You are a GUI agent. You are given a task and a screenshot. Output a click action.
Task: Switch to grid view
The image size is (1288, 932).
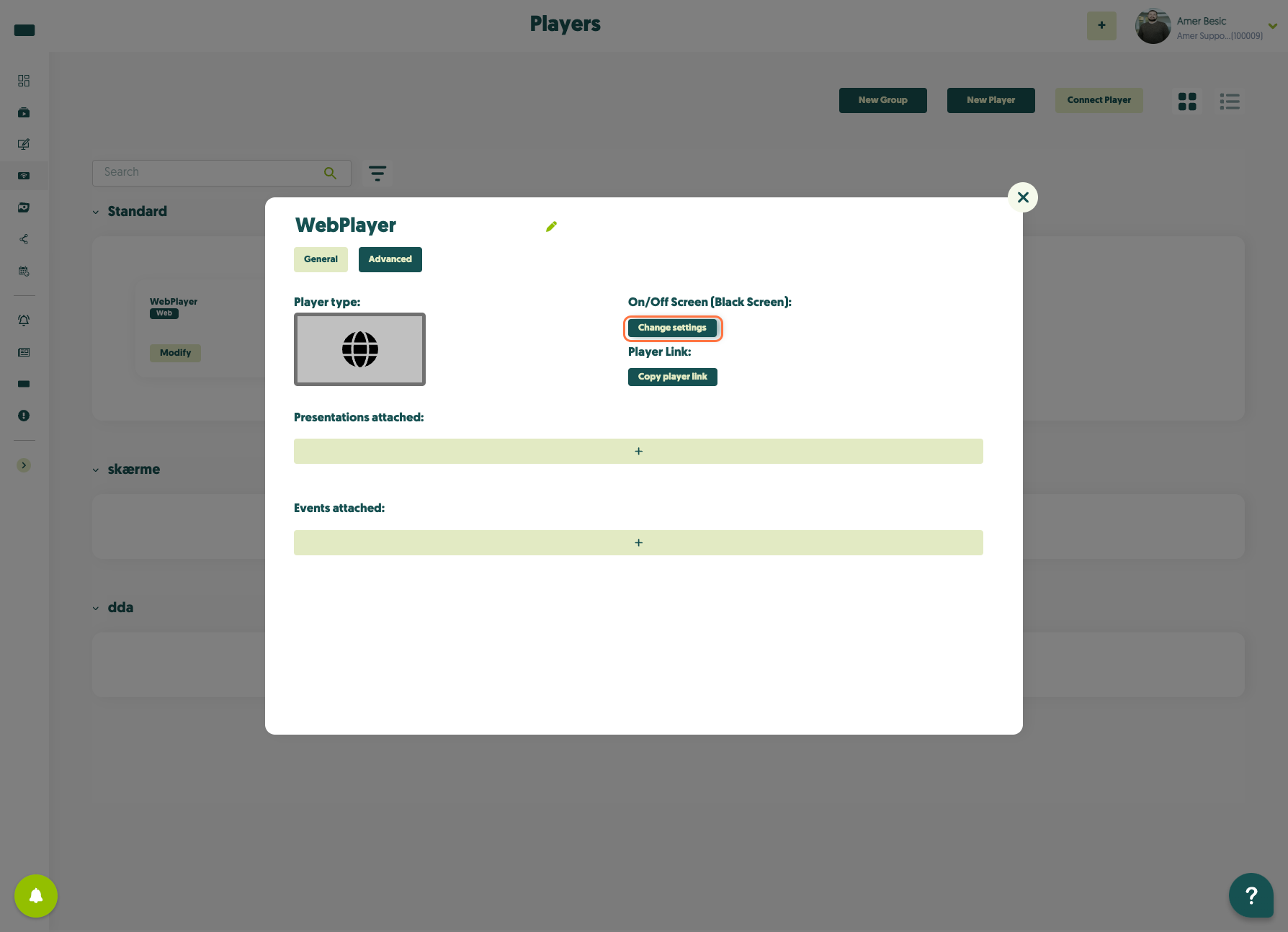1187,102
